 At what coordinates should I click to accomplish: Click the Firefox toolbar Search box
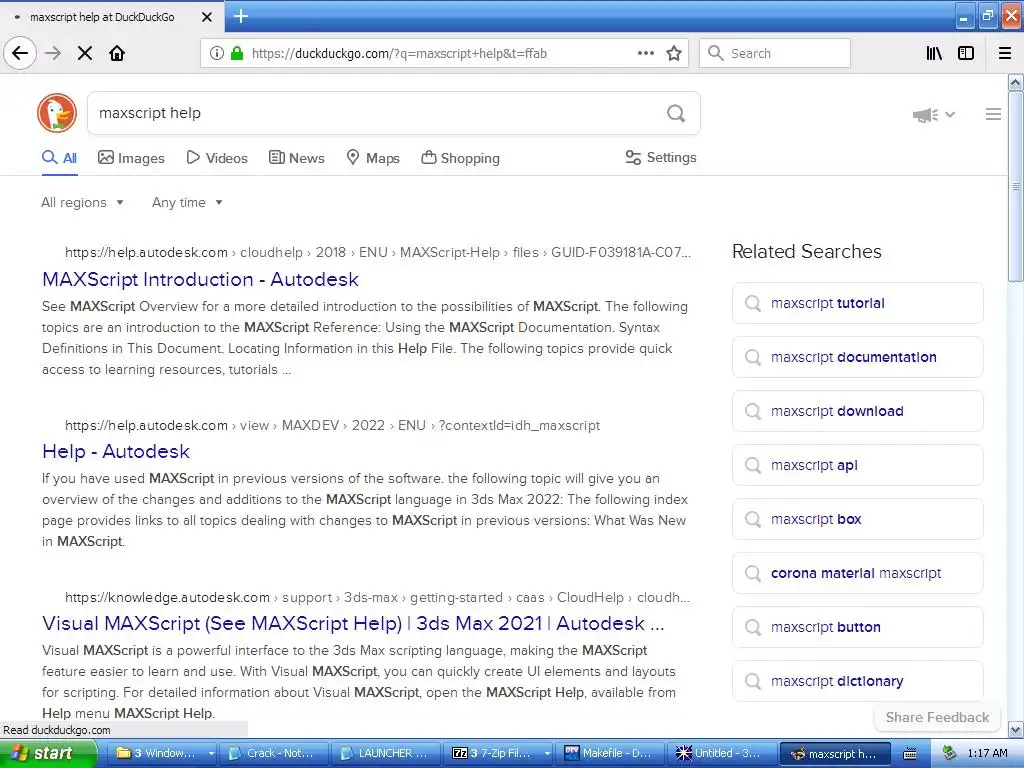click(x=775, y=54)
